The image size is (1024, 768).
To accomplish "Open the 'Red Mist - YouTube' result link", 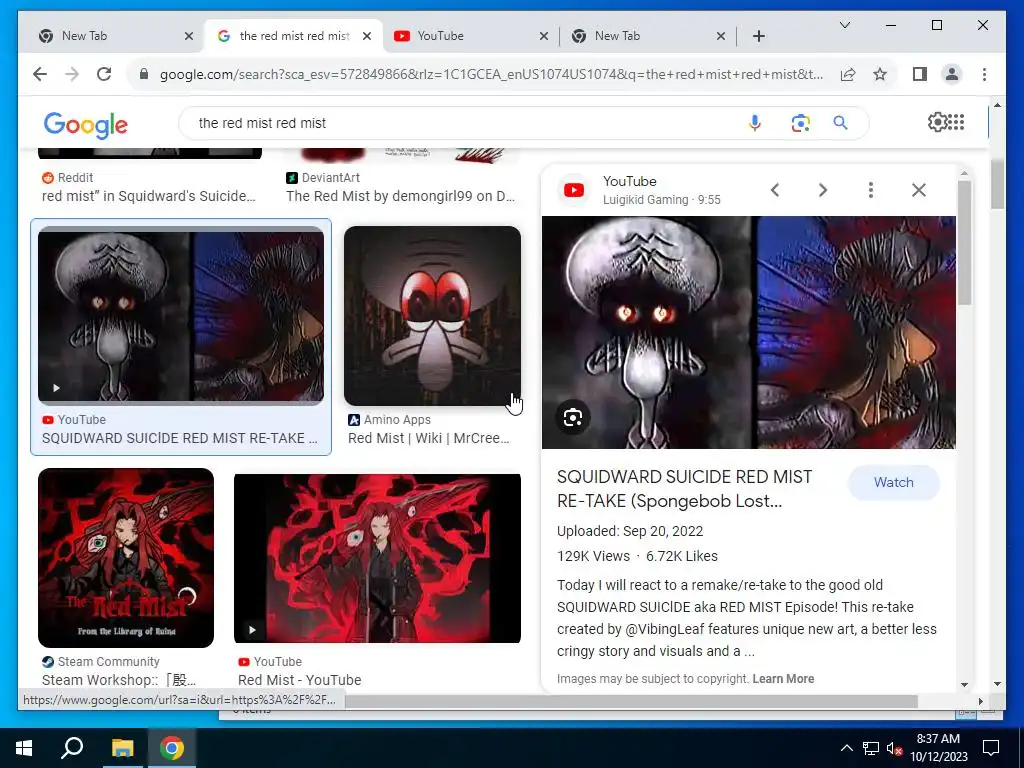I will [300, 680].
